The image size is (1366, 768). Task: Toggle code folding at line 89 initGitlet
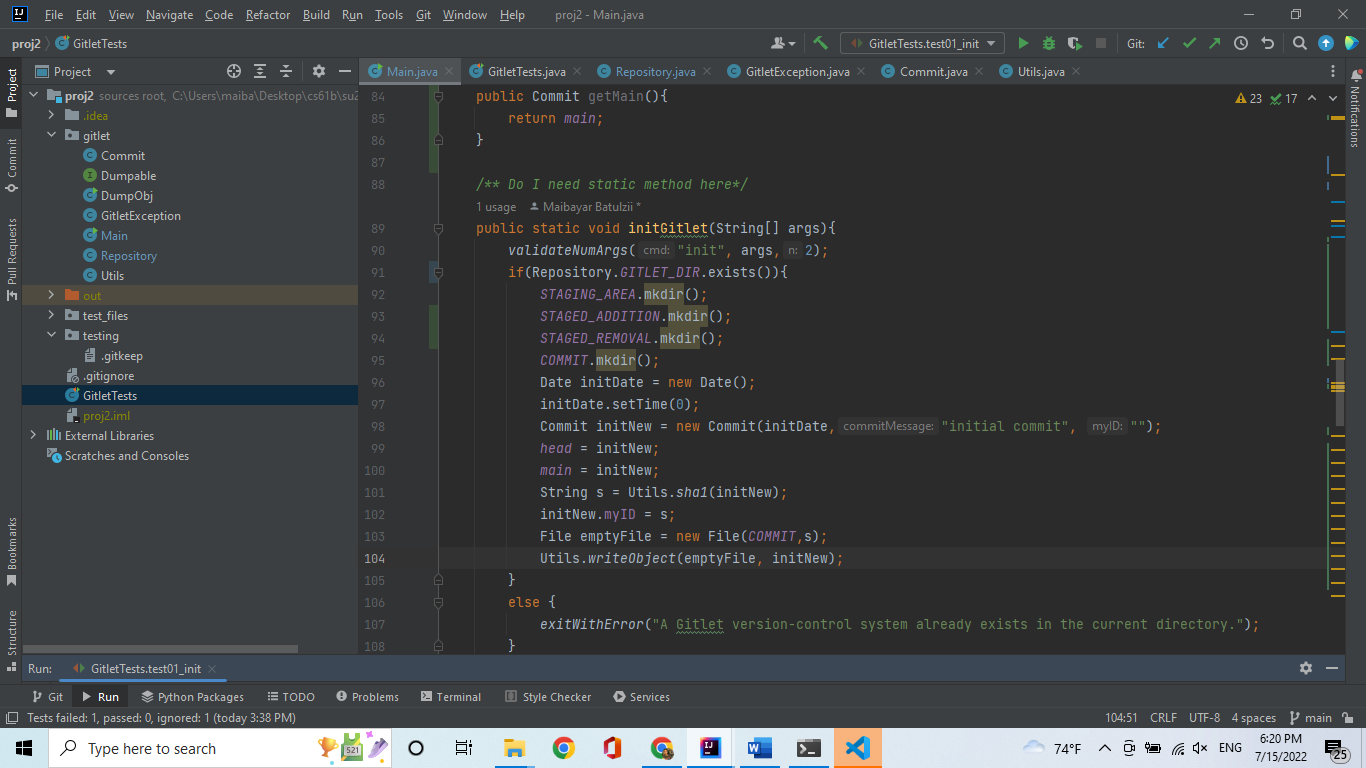coord(438,229)
